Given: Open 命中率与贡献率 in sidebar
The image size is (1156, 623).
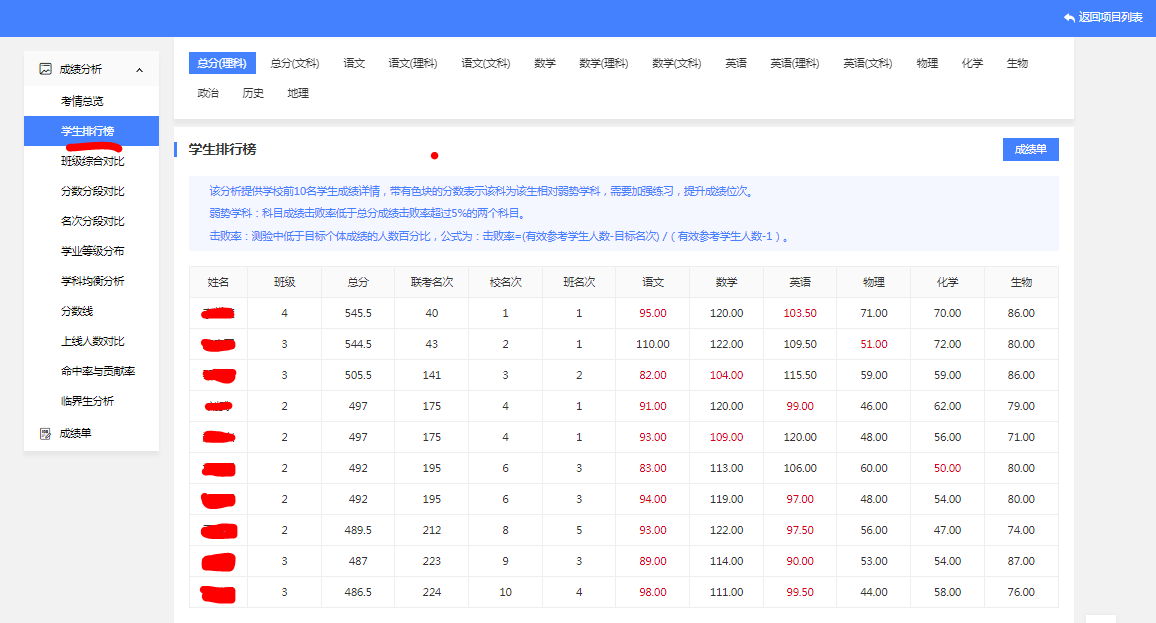Looking at the screenshot, I should tap(98, 371).
